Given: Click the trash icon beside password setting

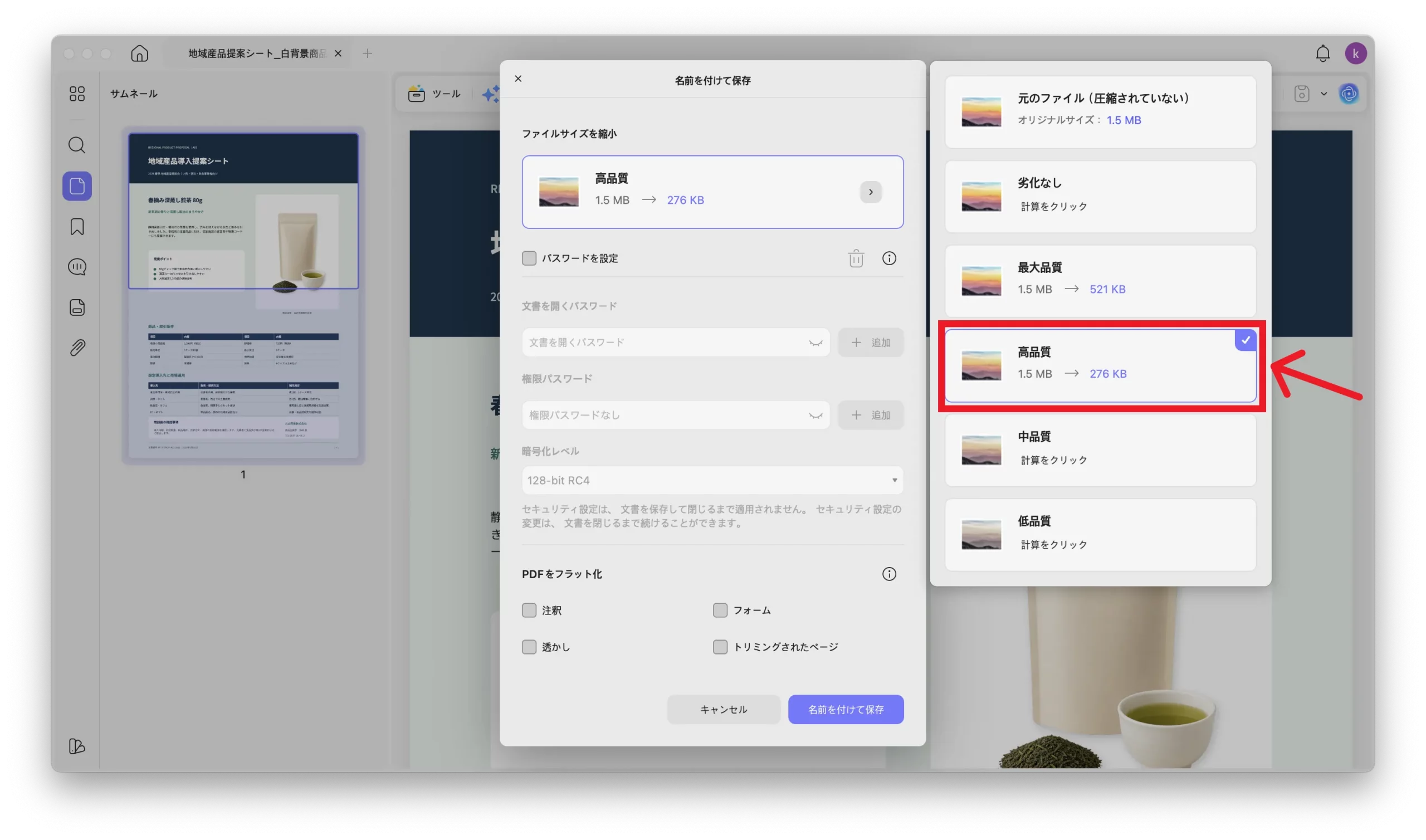Looking at the screenshot, I should 856,258.
